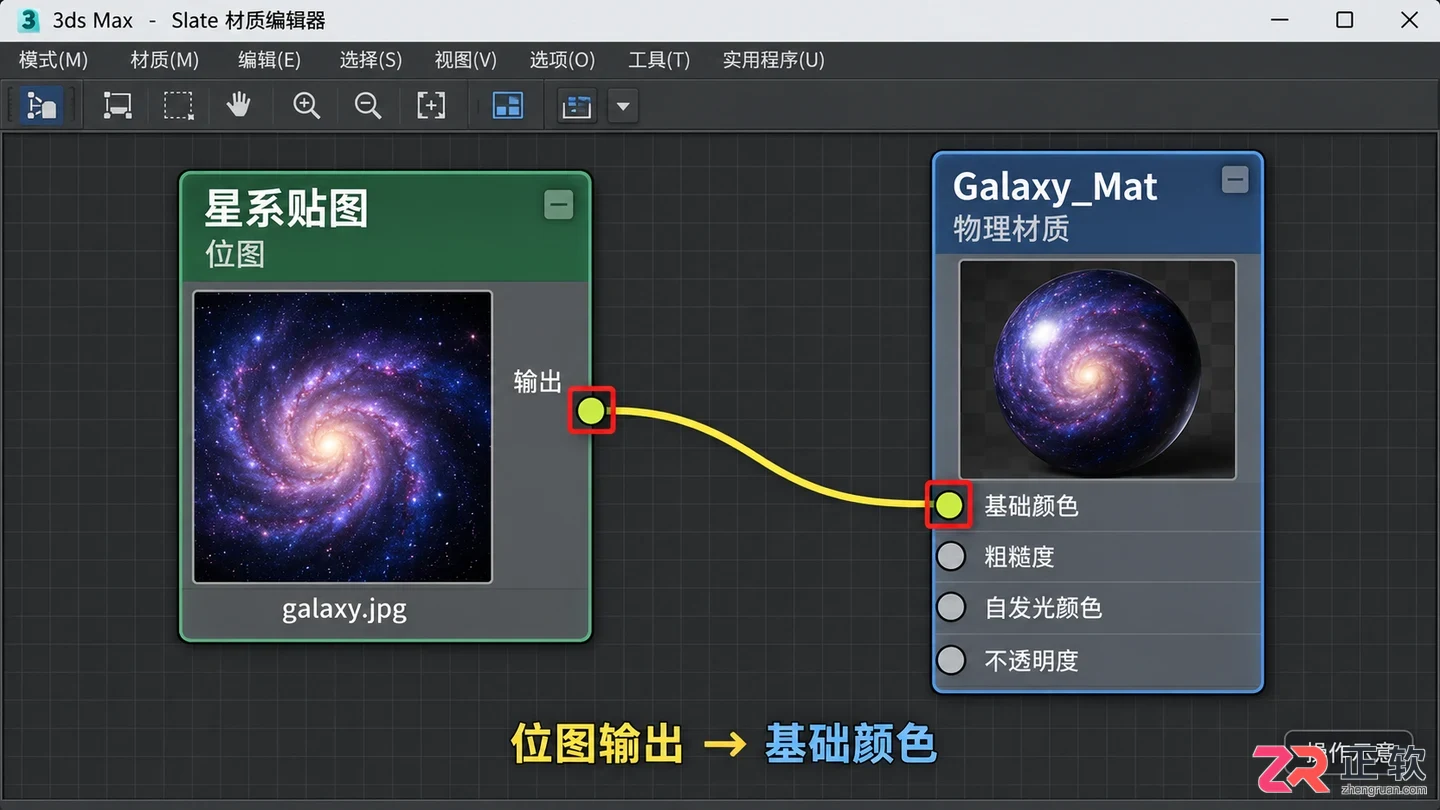Open the 选项(O) menu

(x=562, y=60)
